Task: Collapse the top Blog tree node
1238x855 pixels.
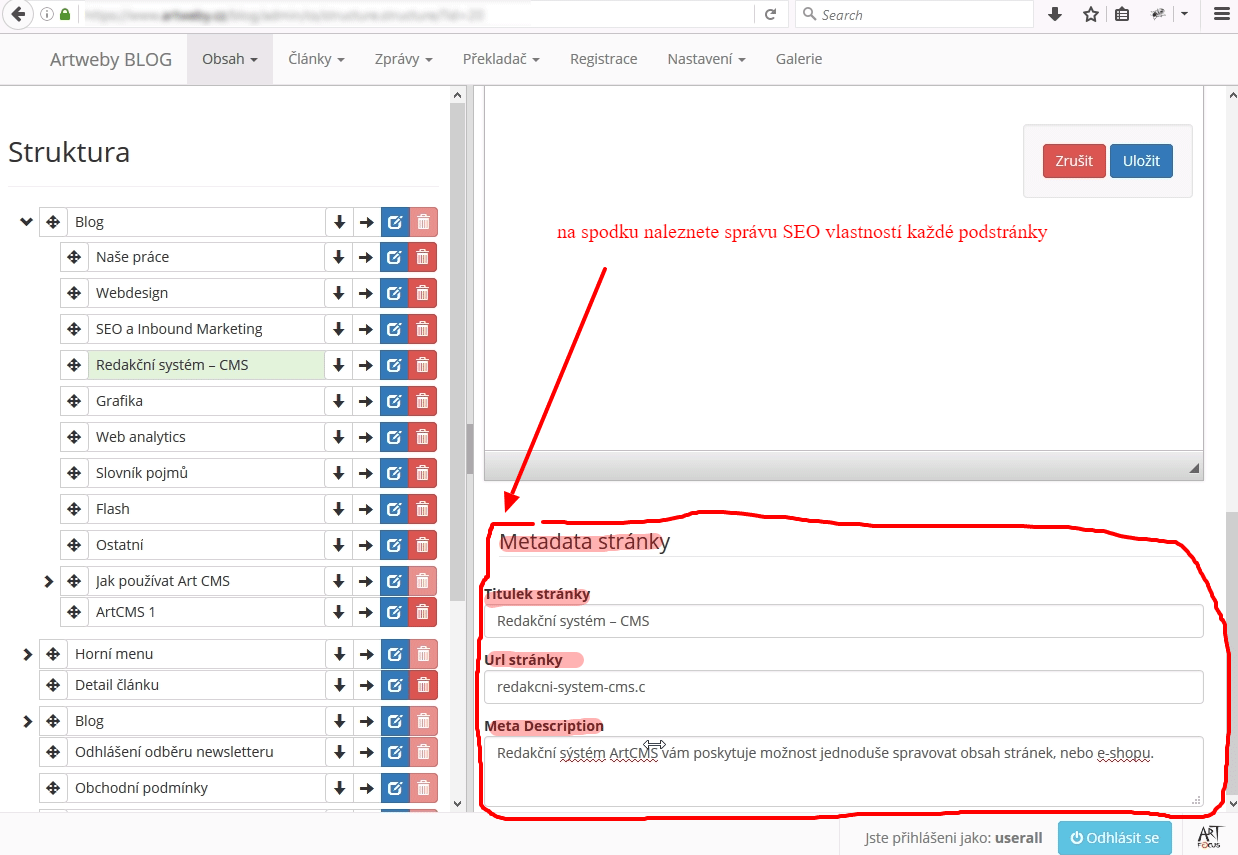Action: point(27,222)
